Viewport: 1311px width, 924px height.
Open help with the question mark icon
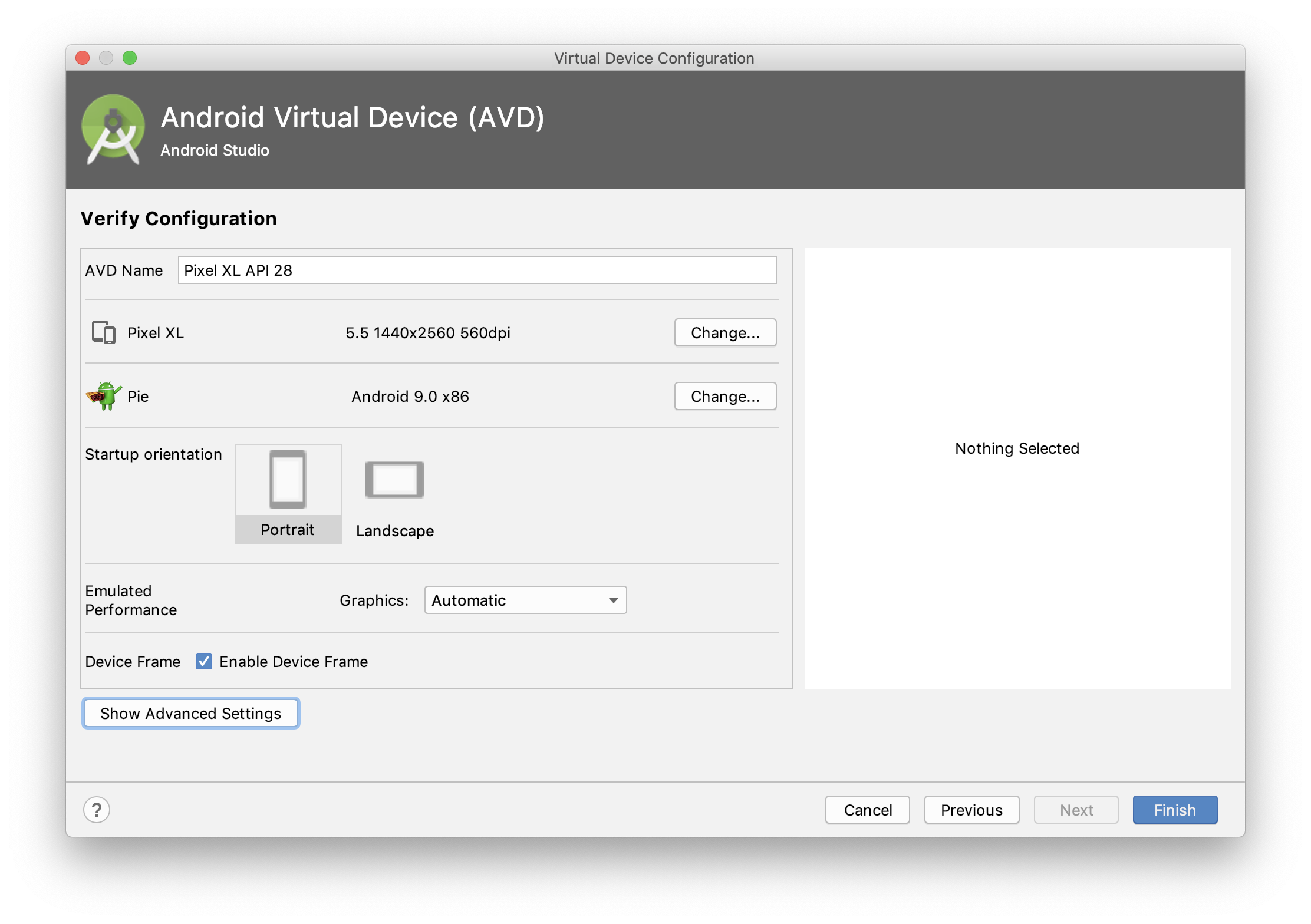point(97,810)
